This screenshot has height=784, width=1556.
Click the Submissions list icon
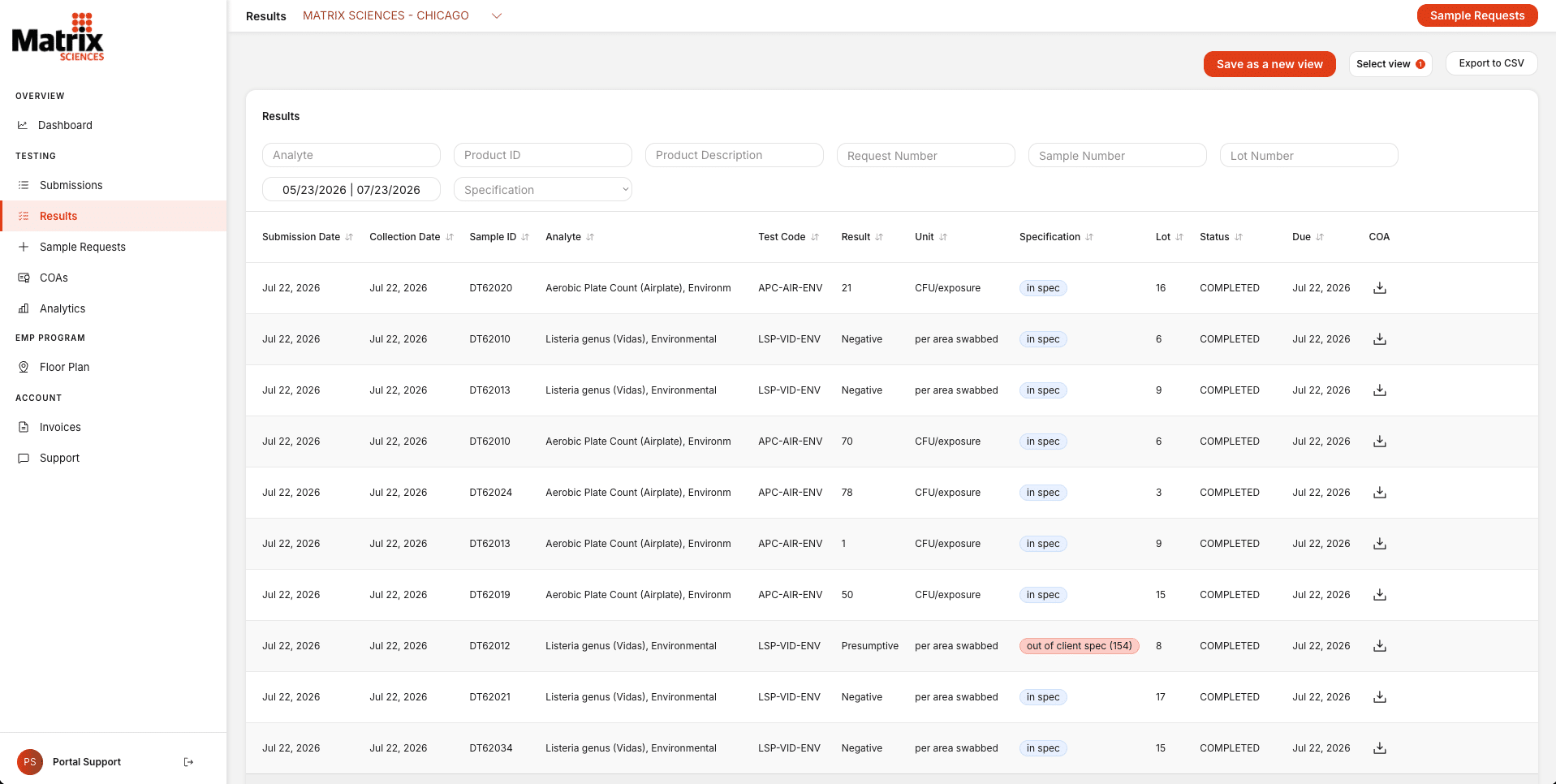[x=24, y=185]
